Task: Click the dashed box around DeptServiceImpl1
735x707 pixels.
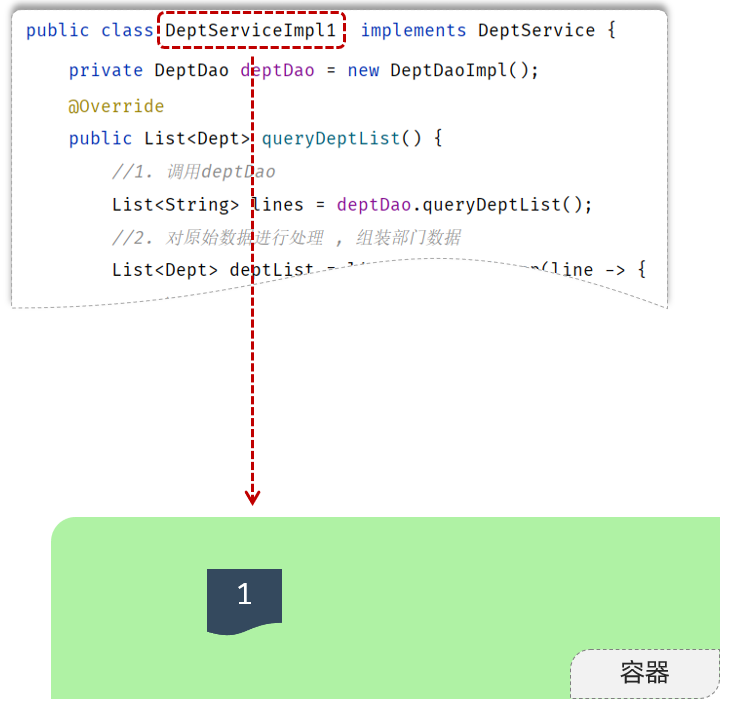Action: [x=252, y=30]
